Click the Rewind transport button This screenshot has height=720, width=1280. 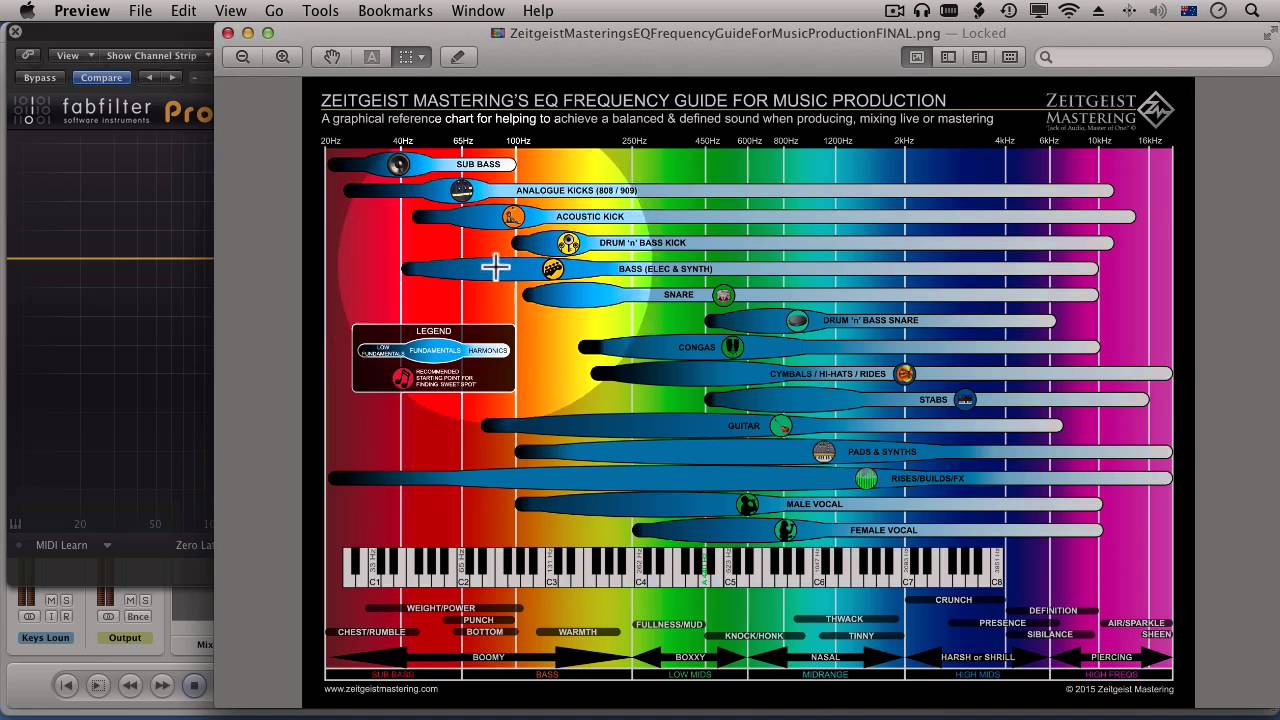(x=129, y=685)
